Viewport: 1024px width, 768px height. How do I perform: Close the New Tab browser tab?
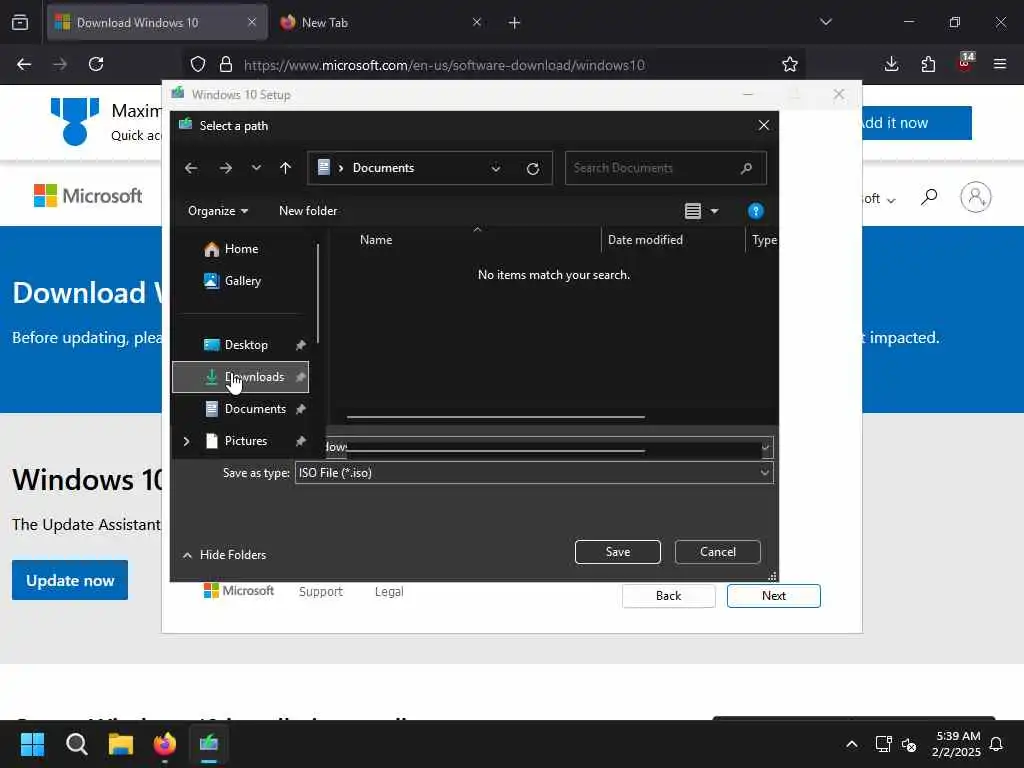click(x=477, y=22)
